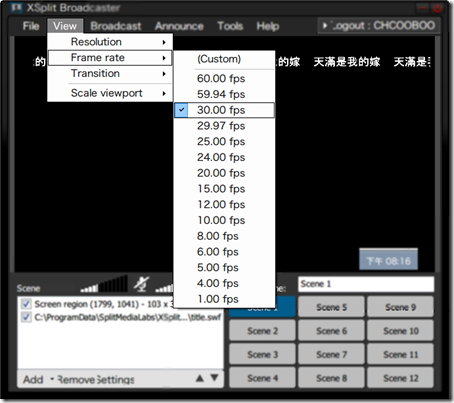Open the Announce menu
Screen dimensions: 454x403
(x=179, y=26)
